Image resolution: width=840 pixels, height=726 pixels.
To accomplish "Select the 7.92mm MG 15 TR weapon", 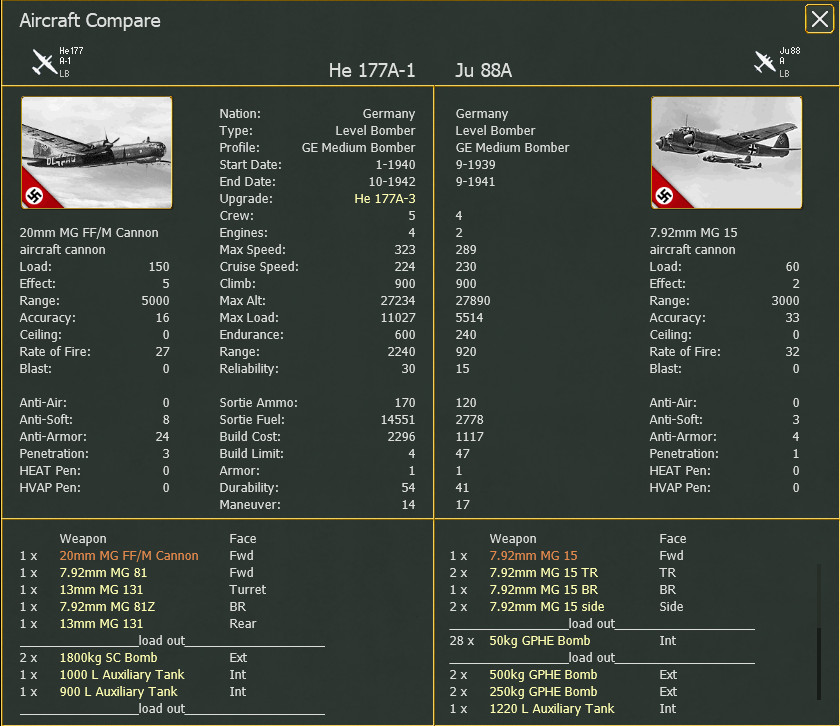I will (x=544, y=573).
